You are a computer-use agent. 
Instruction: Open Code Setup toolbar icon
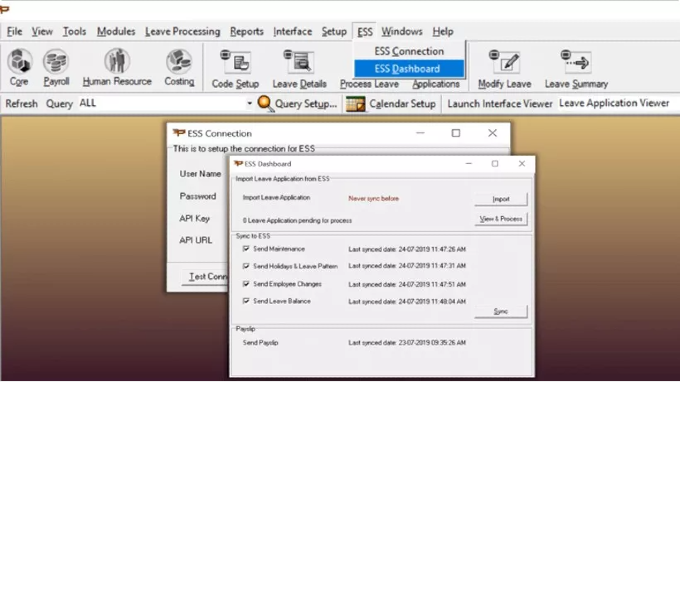pyautogui.click(x=235, y=62)
